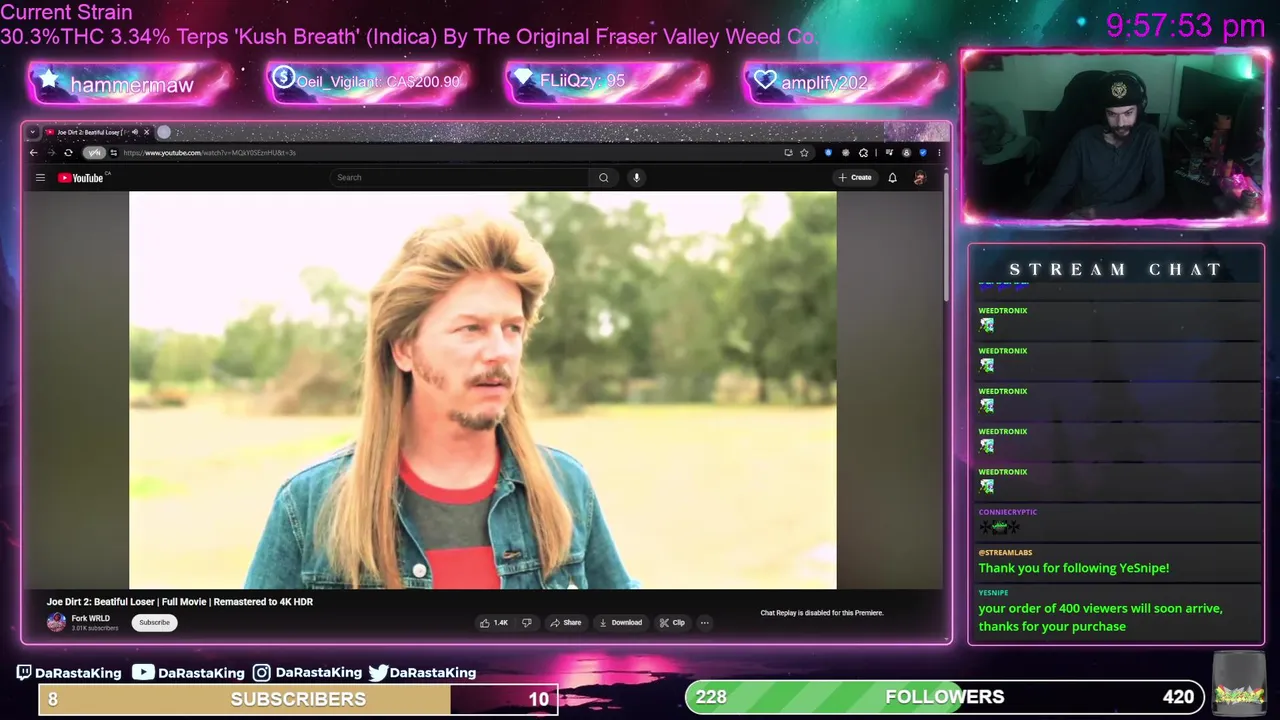
Task: Focus the YouTube Search input field
Action: coord(460,178)
